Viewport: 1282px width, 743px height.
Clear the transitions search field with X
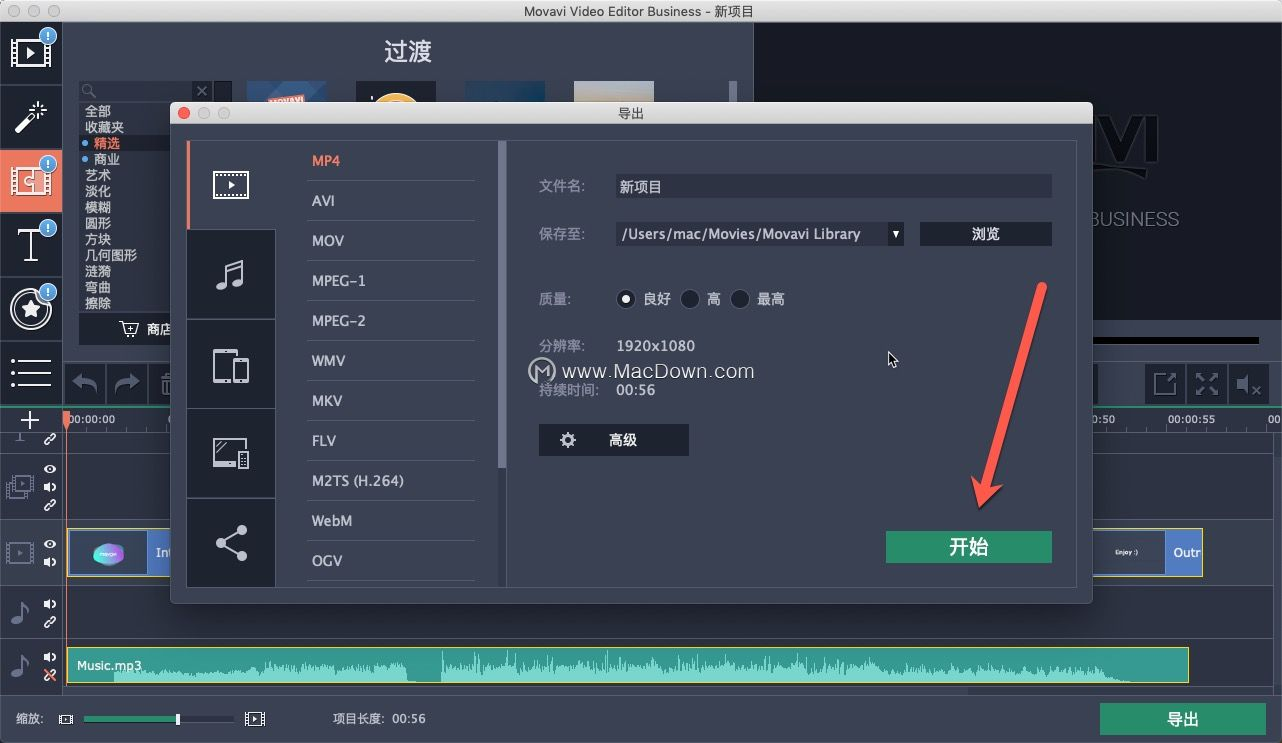tap(202, 91)
